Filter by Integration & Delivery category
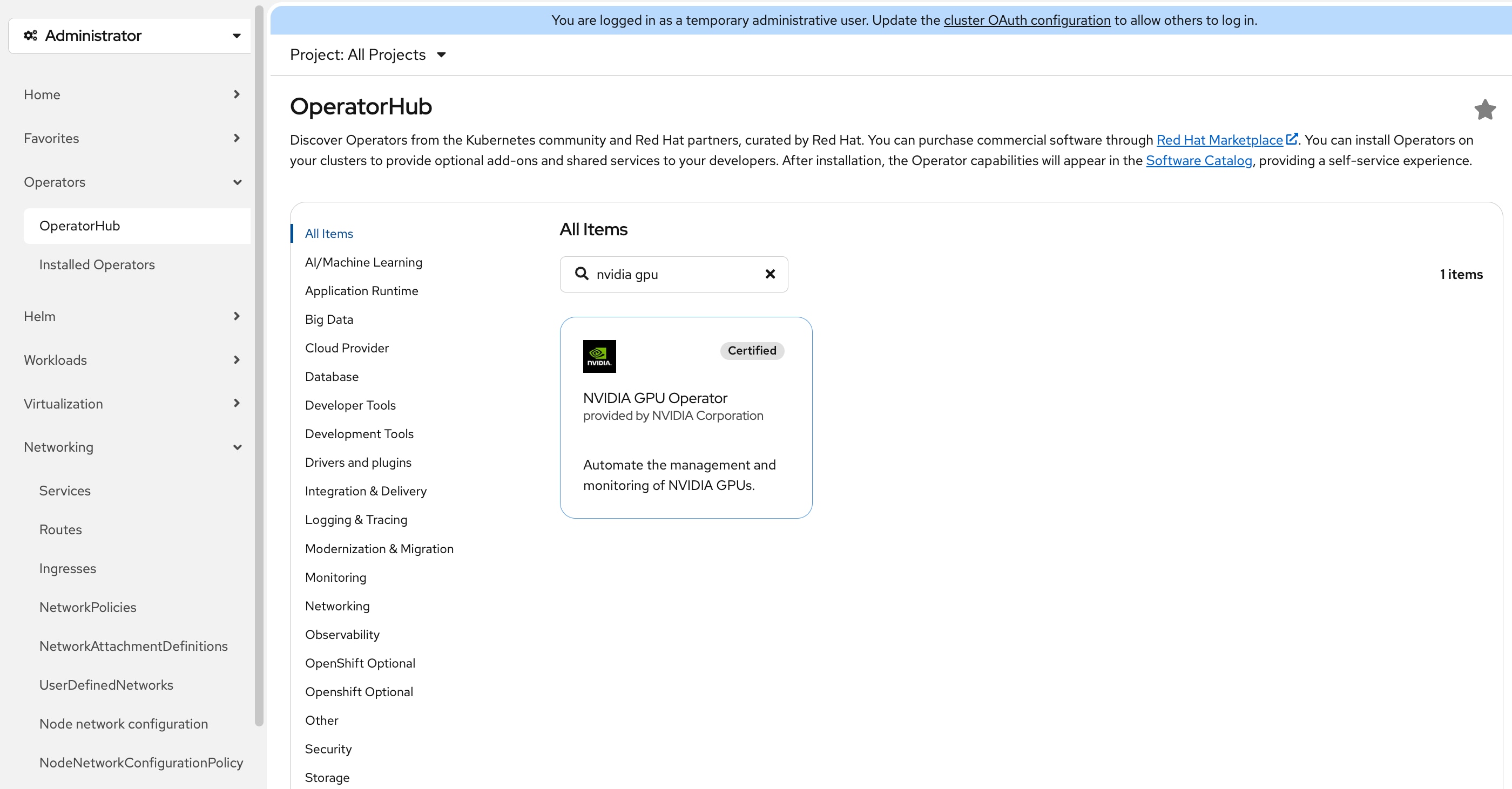The width and height of the screenshot is (1512, 789). click(365, 491)
